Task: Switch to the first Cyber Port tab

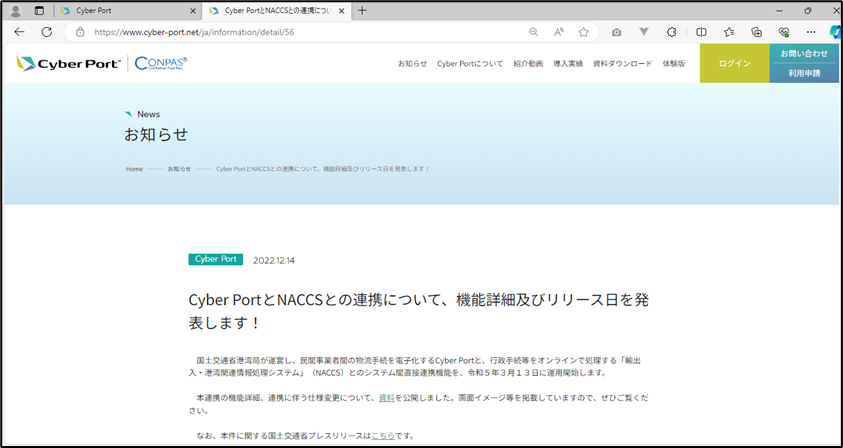Action: [x=120, y=10]
